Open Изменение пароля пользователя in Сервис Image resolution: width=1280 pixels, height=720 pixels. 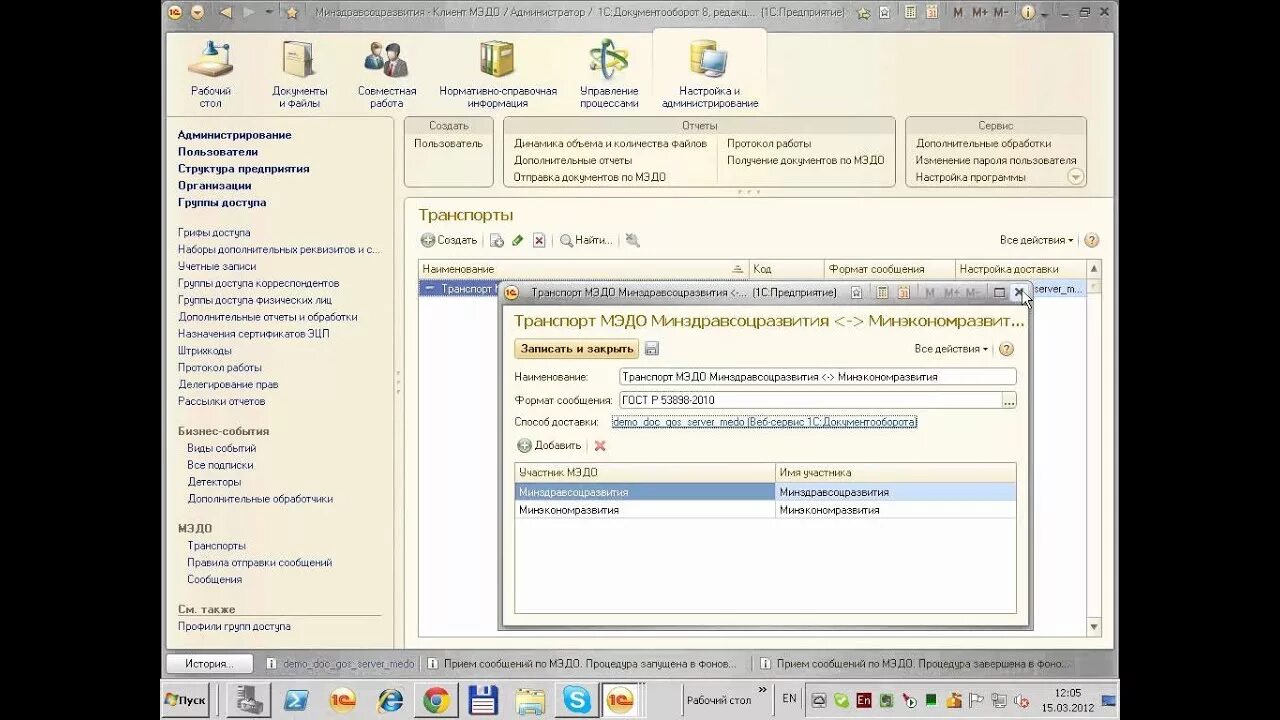point(996,160)
